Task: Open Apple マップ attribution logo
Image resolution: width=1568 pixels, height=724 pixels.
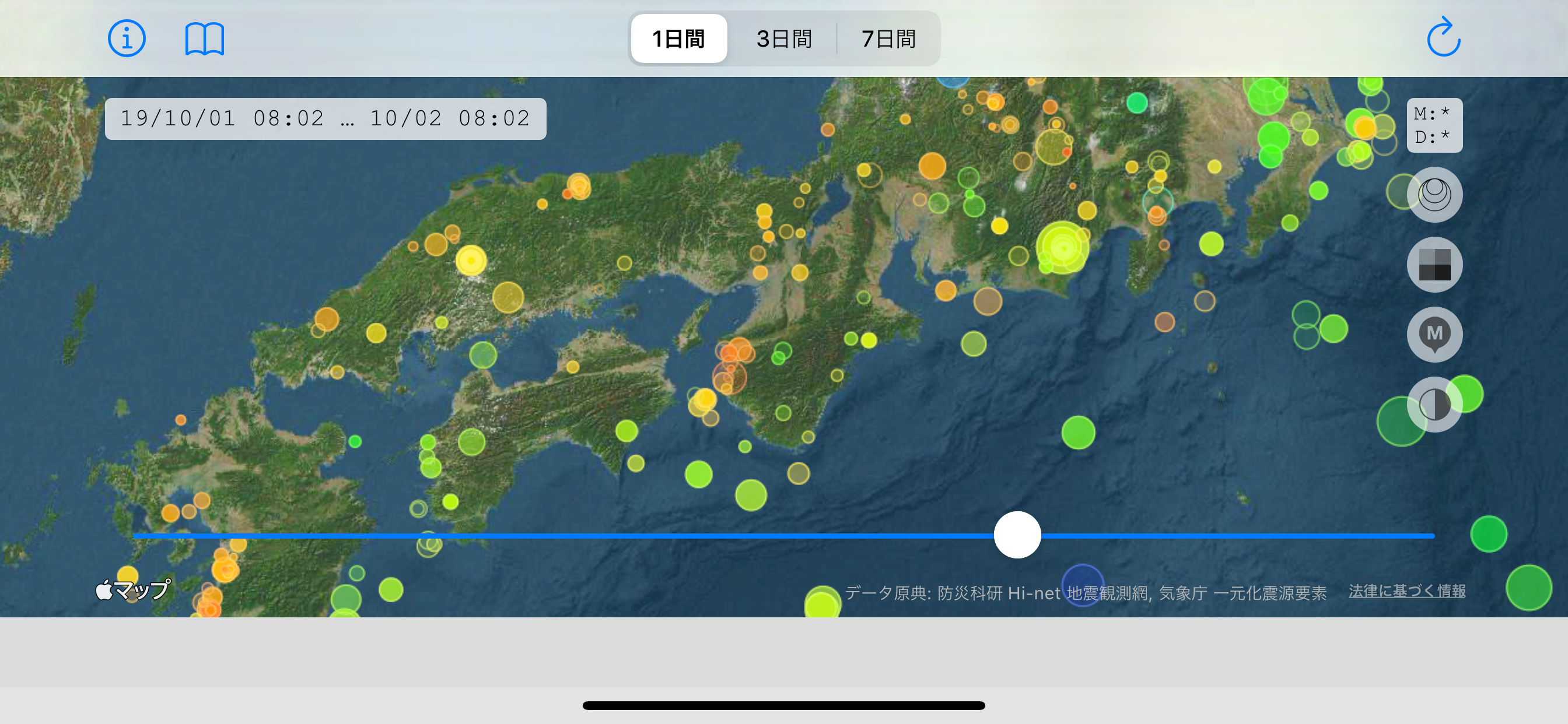Action: tap(132, 589)
